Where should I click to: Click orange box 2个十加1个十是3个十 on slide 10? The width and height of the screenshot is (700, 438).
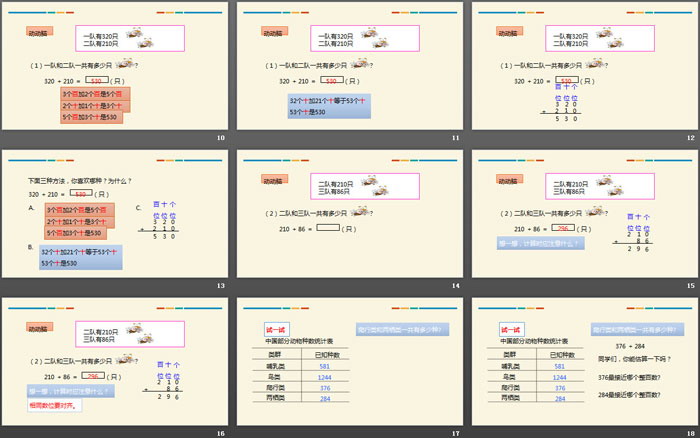tap(96, 106)
